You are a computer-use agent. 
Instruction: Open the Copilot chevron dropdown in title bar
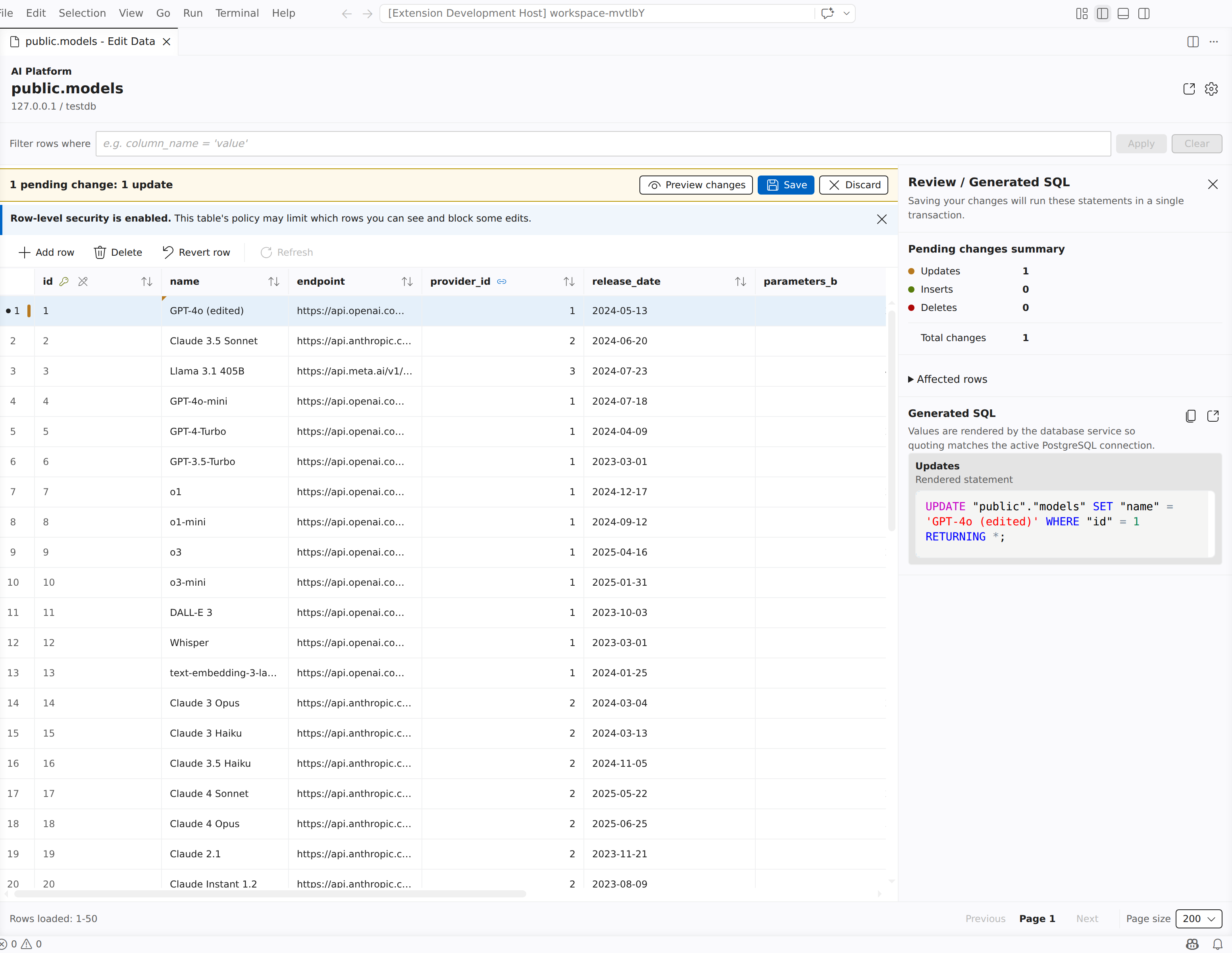point(846,14)
